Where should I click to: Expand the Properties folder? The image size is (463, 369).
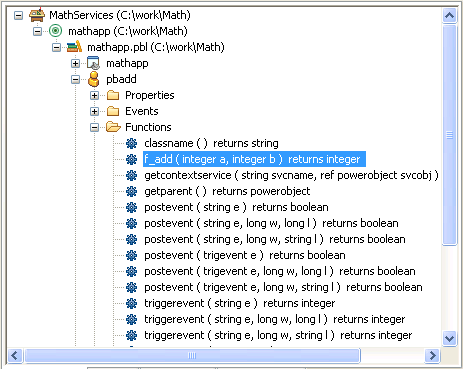pos(95,95)
